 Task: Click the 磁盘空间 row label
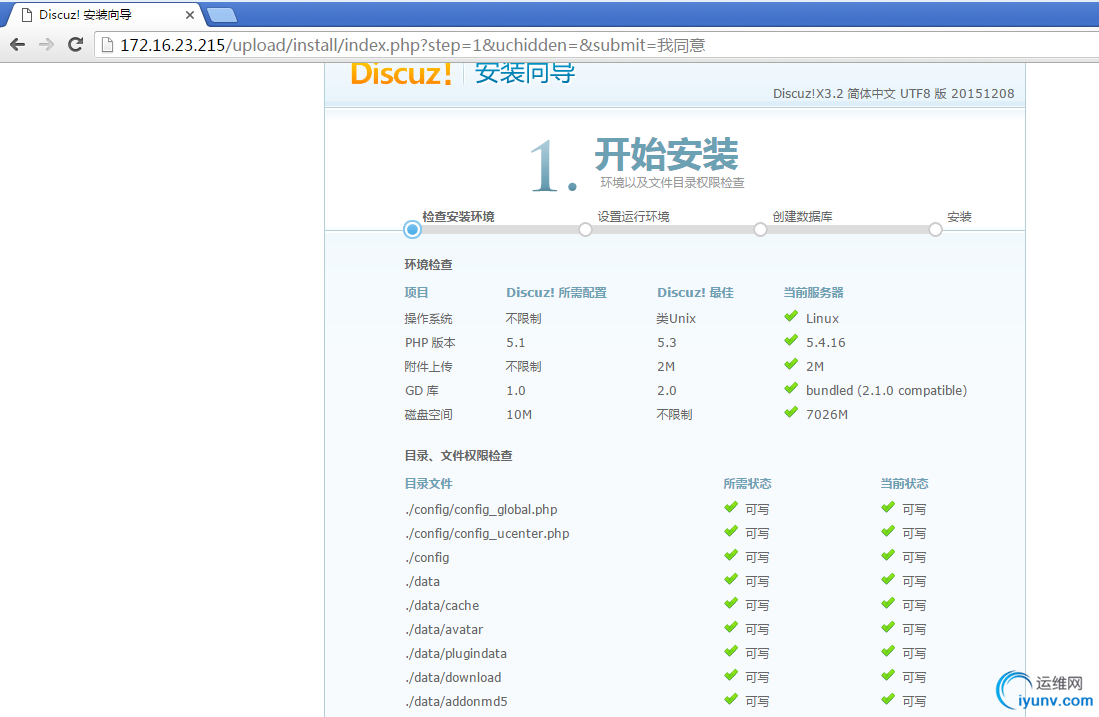(x=428, y=414)
